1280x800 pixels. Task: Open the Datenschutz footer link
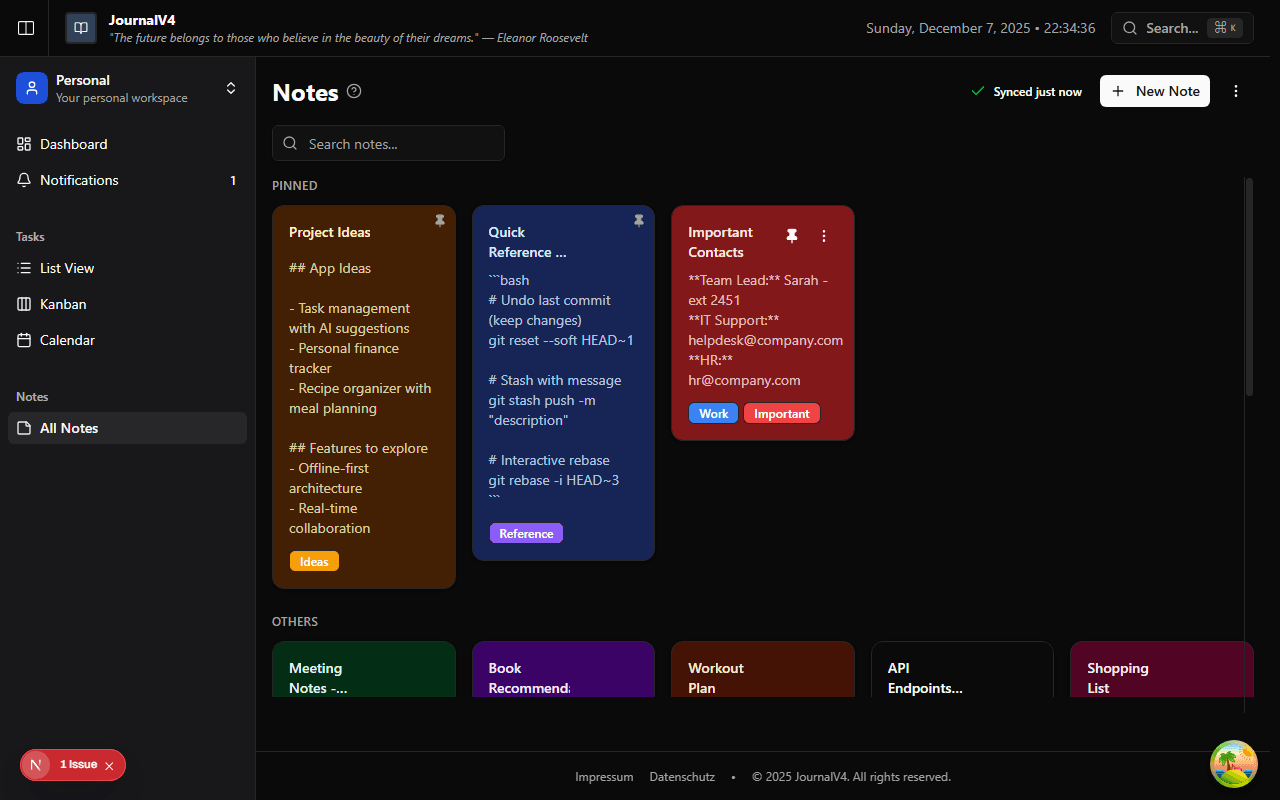coord(682,776)
